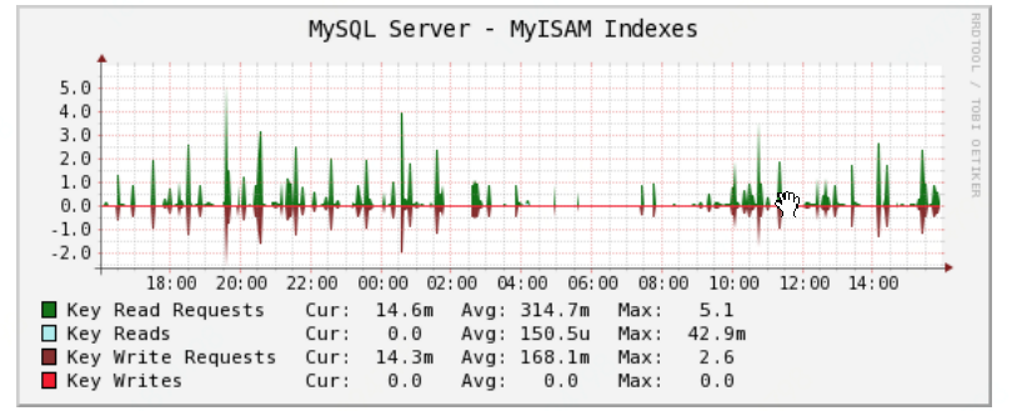Click the 20:00 time axis label
The image size is (1022, 412).
[x=241, y=284]
